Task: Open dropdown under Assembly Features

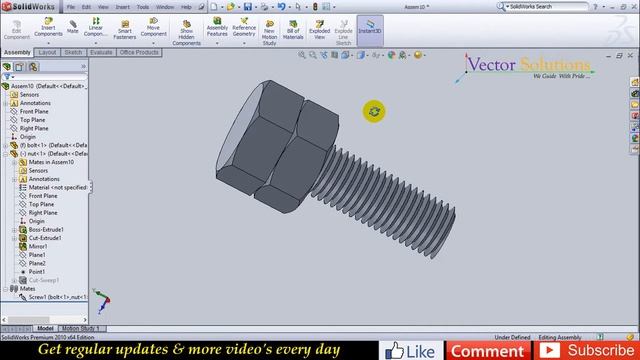Action: [217, 43]
